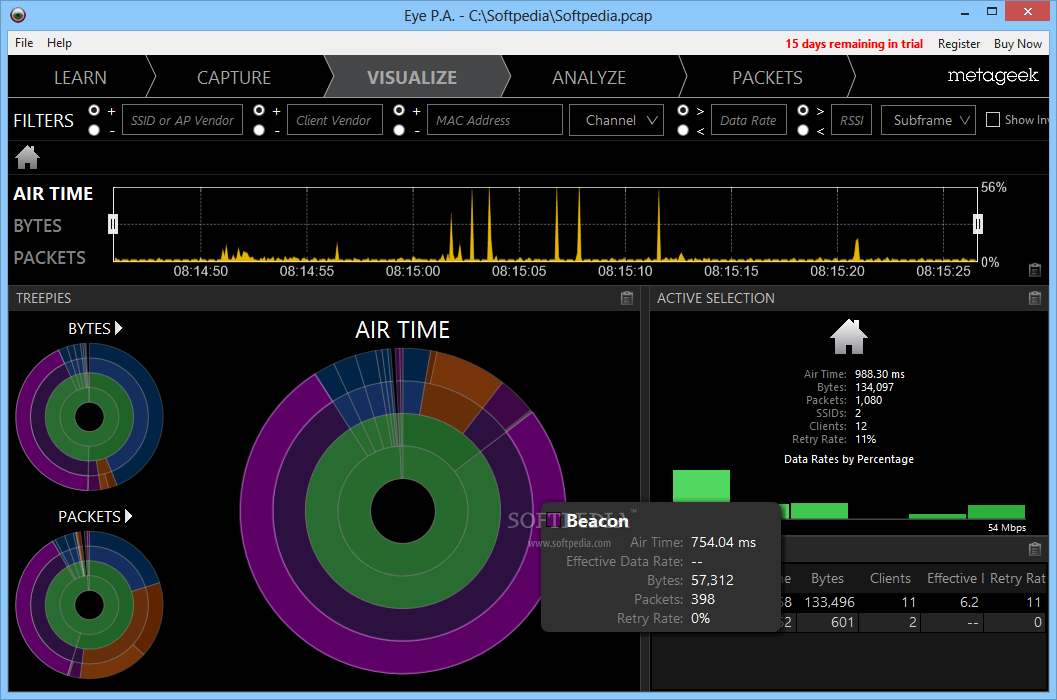Click the 54 Mbps data rate bar
The height and width of the screenshot is (700, 1057).
pos(996,512)
